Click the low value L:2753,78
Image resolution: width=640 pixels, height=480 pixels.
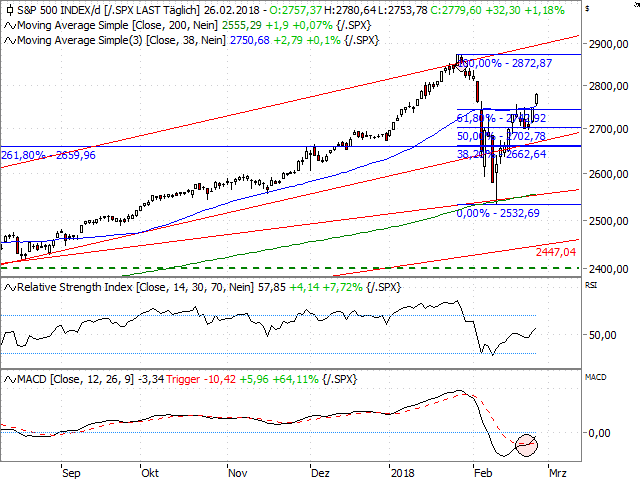(x=402, y=10)
